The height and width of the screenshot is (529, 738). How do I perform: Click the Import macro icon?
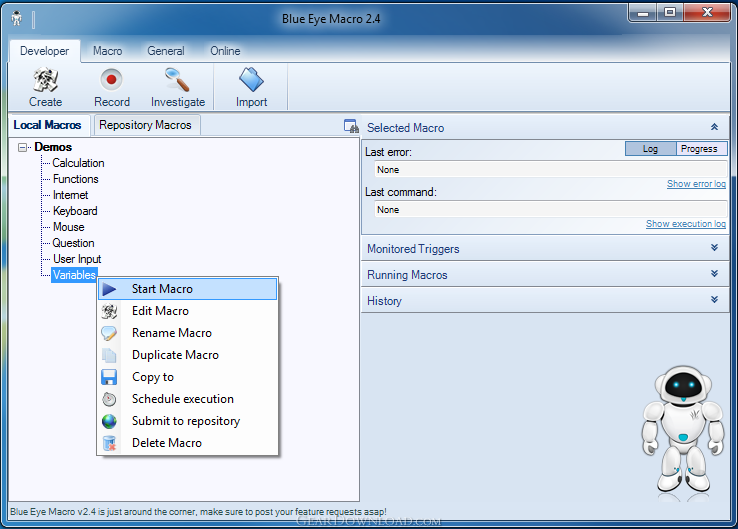251,80
